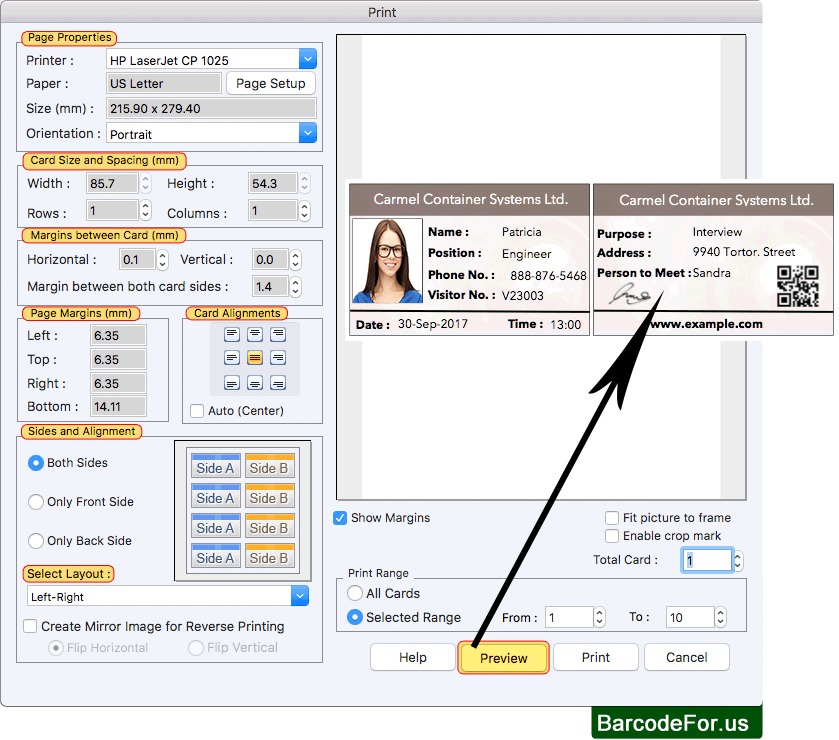
Task: Click the highlighted center card alignment icon
Action: pos(255,357)
